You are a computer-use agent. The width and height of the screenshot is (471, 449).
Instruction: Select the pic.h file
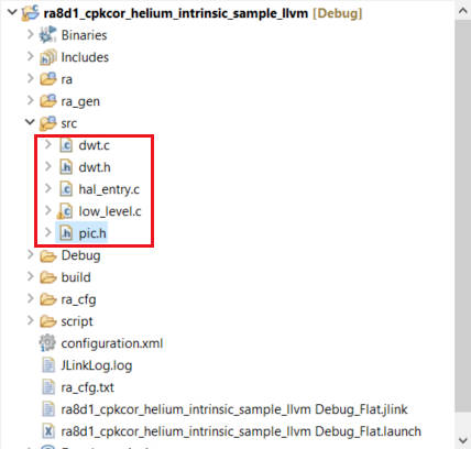click(92, 233)
